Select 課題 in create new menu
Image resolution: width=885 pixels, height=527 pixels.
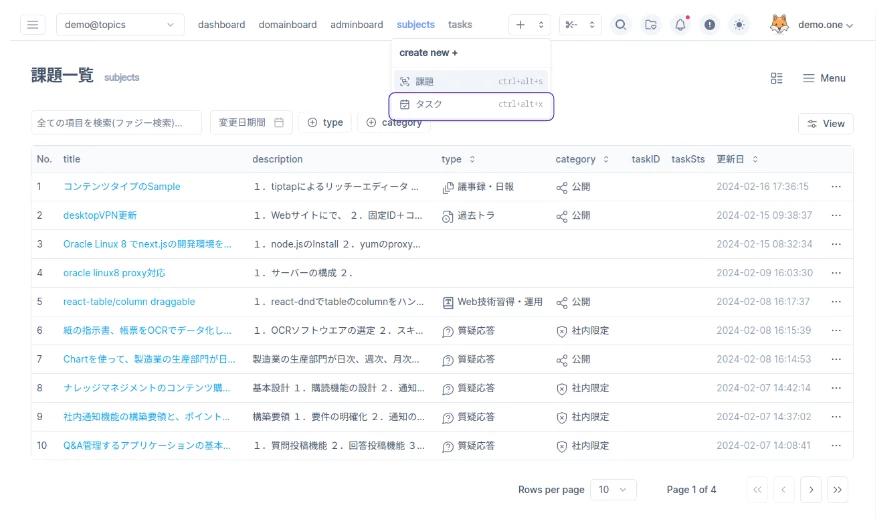[x=471, y=81]
